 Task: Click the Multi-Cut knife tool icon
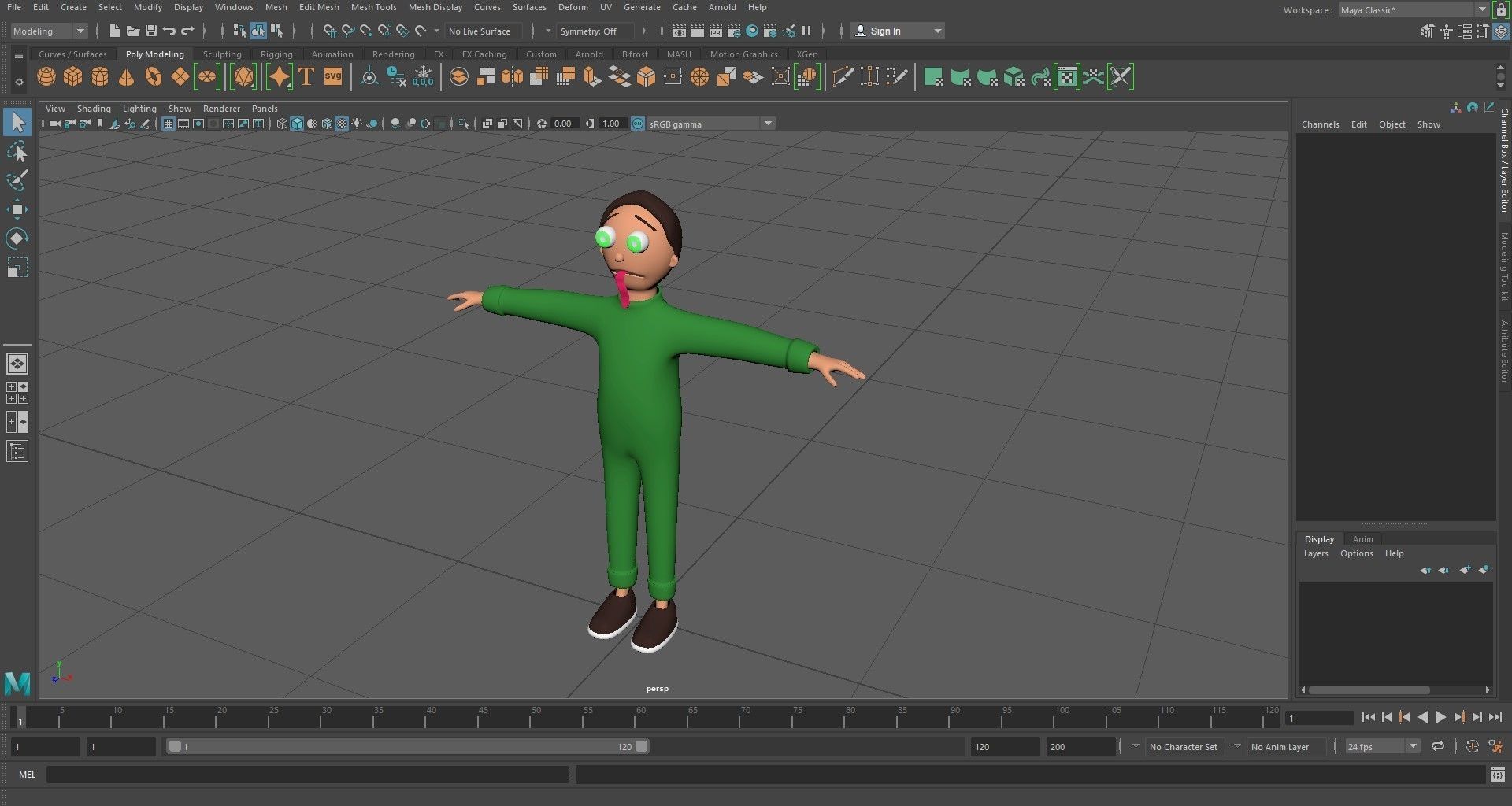tap(843, 76)
